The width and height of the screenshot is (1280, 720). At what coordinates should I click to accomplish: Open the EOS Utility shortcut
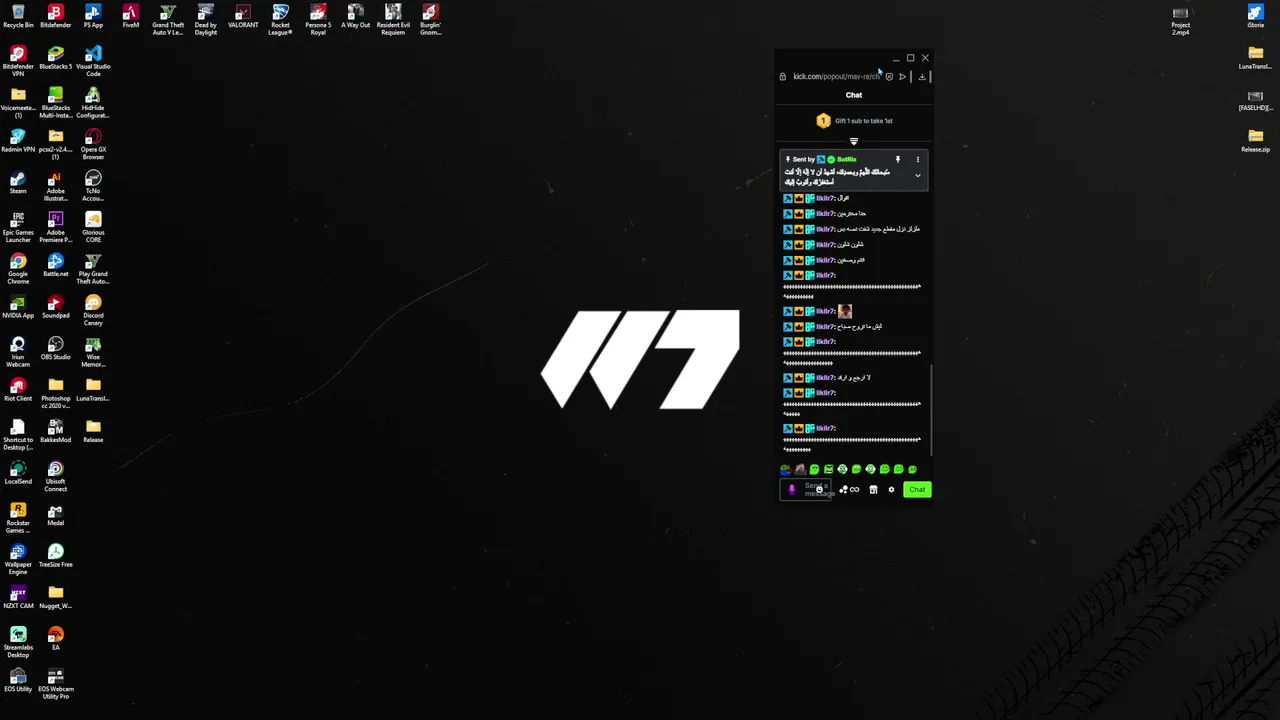coord(18,681)
